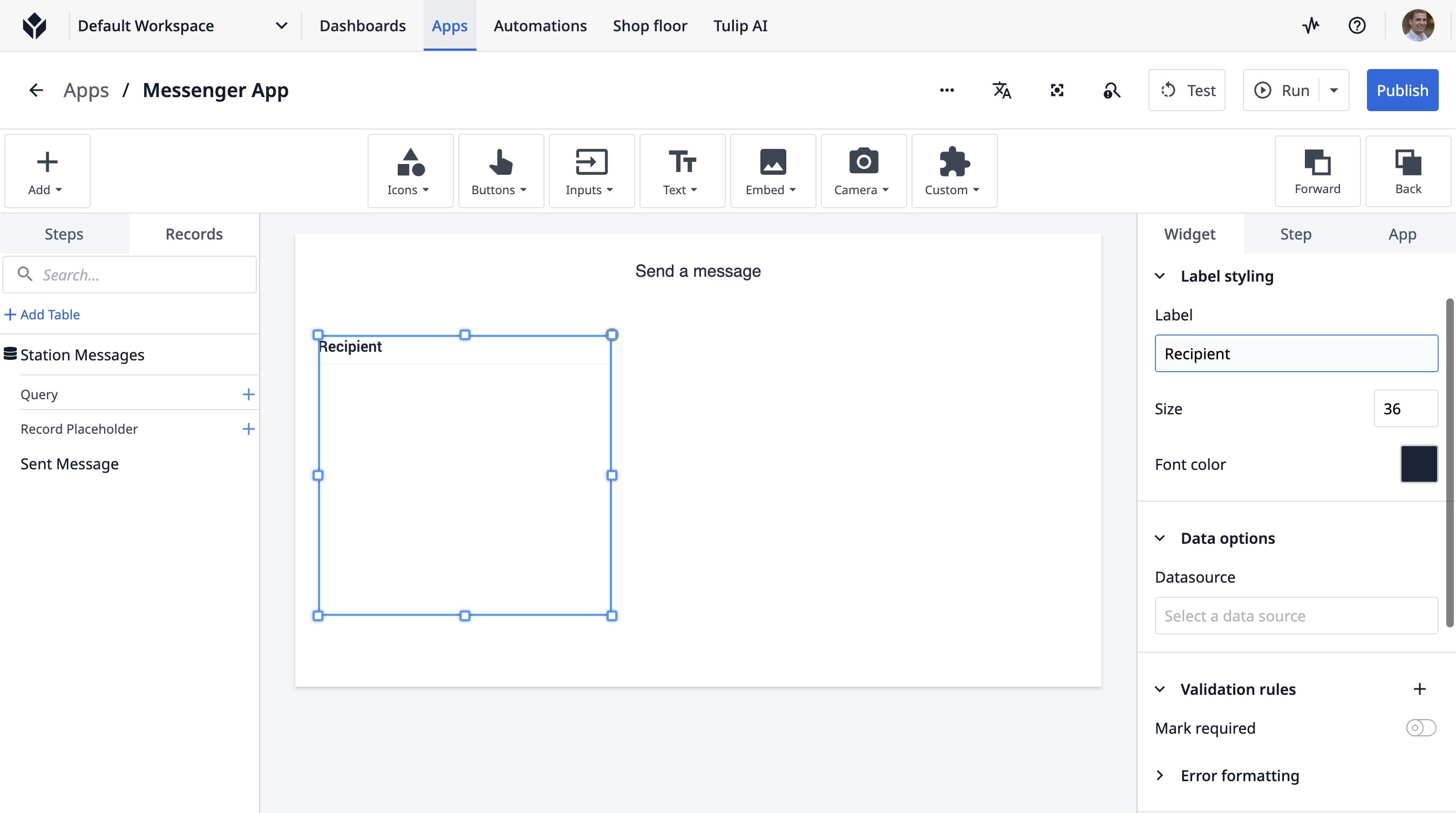
Task: Click the Bring Forward icon
Action: click(x=1317, y=170)
